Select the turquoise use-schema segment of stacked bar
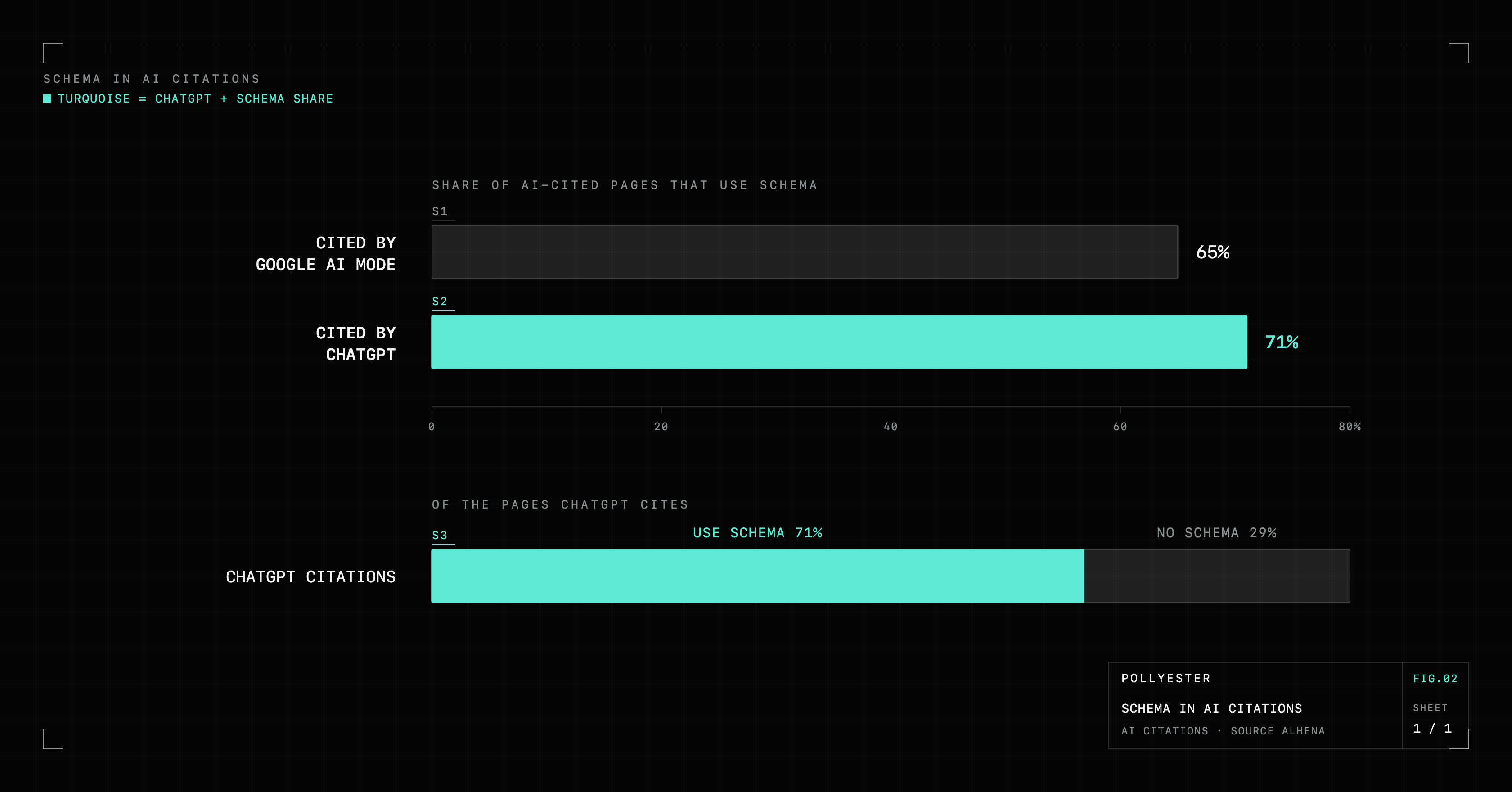Viewport: 1512px width, 792px height. pyautogui.click(x=758, y=576)
